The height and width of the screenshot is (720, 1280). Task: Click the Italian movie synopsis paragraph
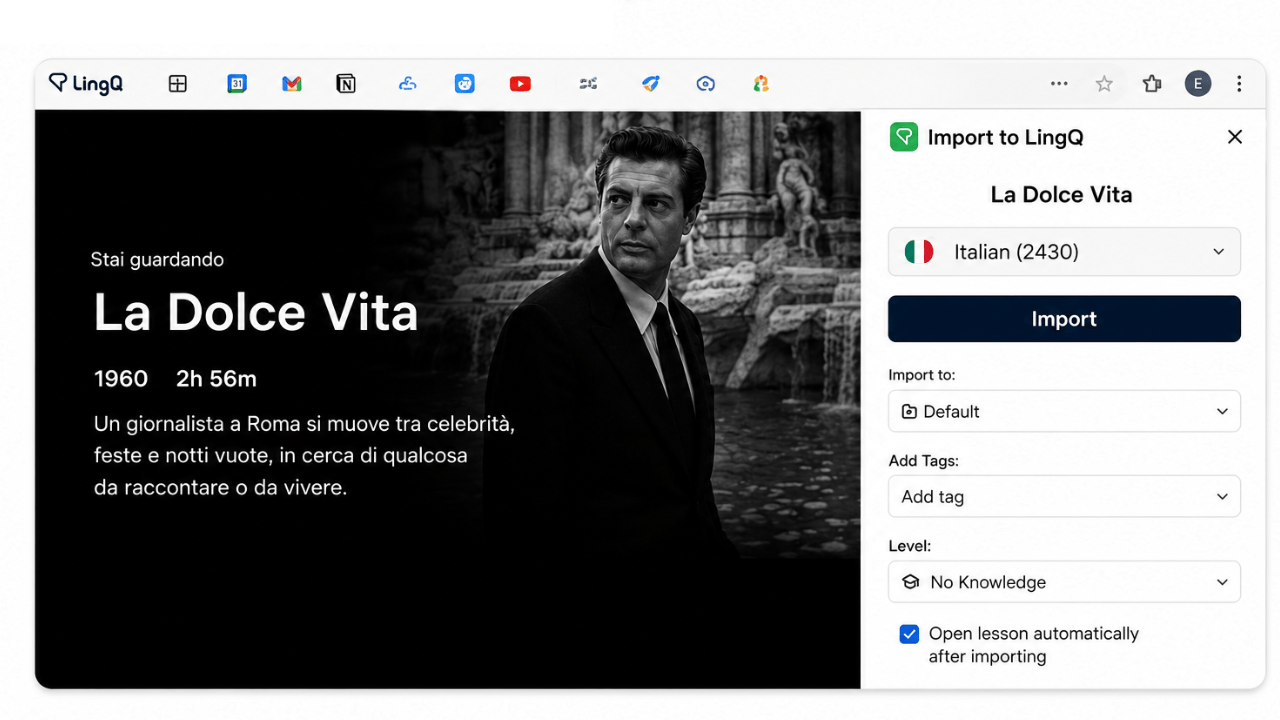click(x=304, y=456)
